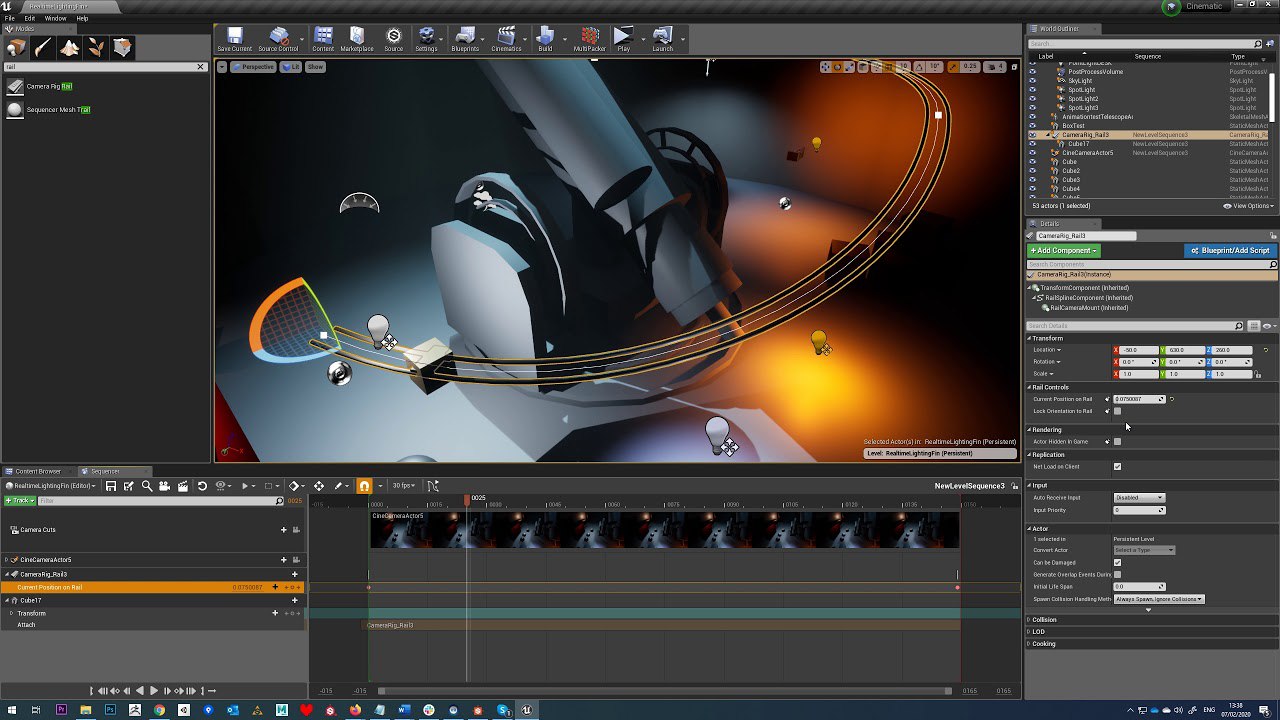Viewport: 1280px width, 720px height.
Task: Toggle Can be Damaged checkbox
Action: tap(1117, 562)
